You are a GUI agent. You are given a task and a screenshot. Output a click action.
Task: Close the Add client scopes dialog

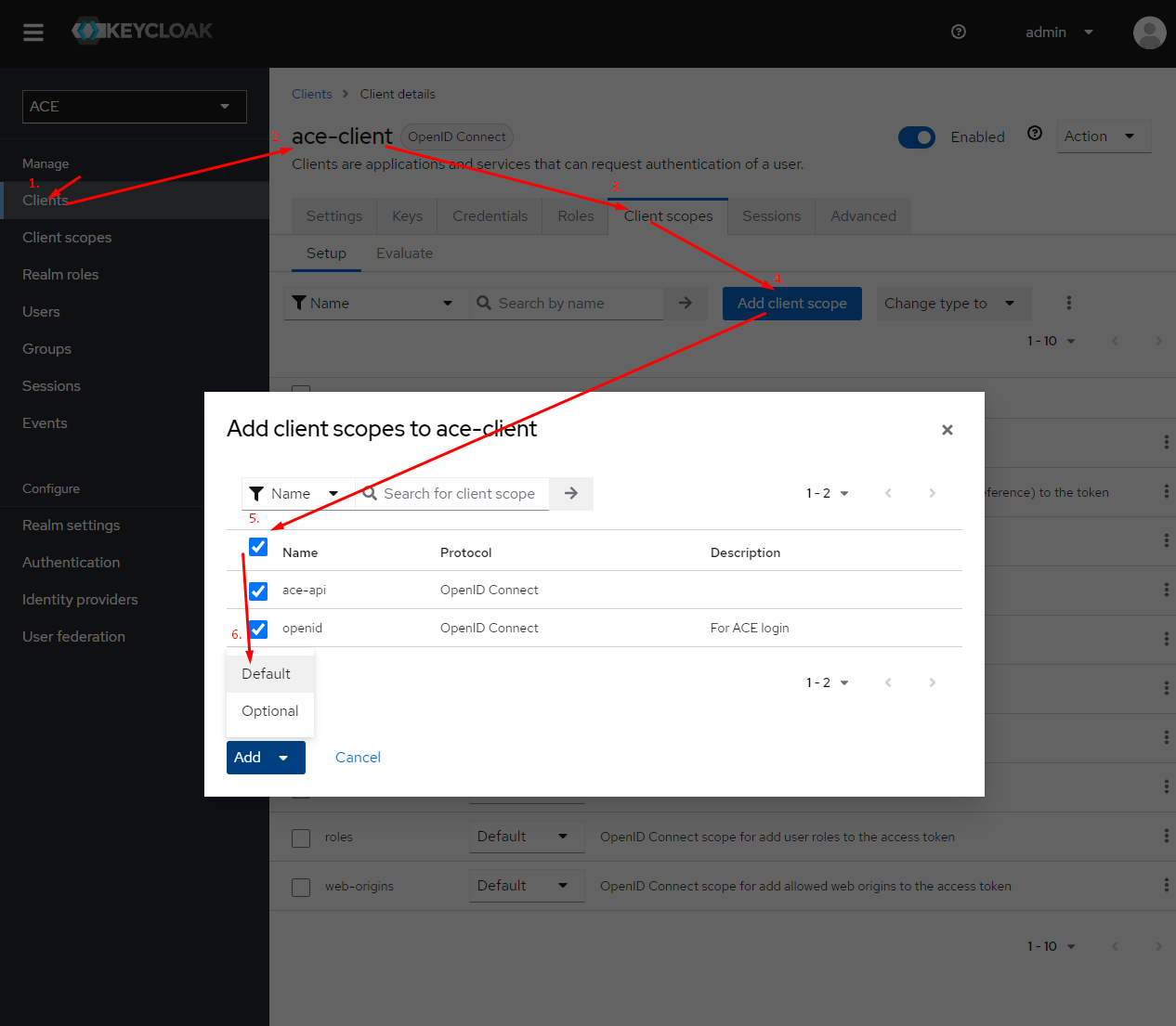point(947,429)
